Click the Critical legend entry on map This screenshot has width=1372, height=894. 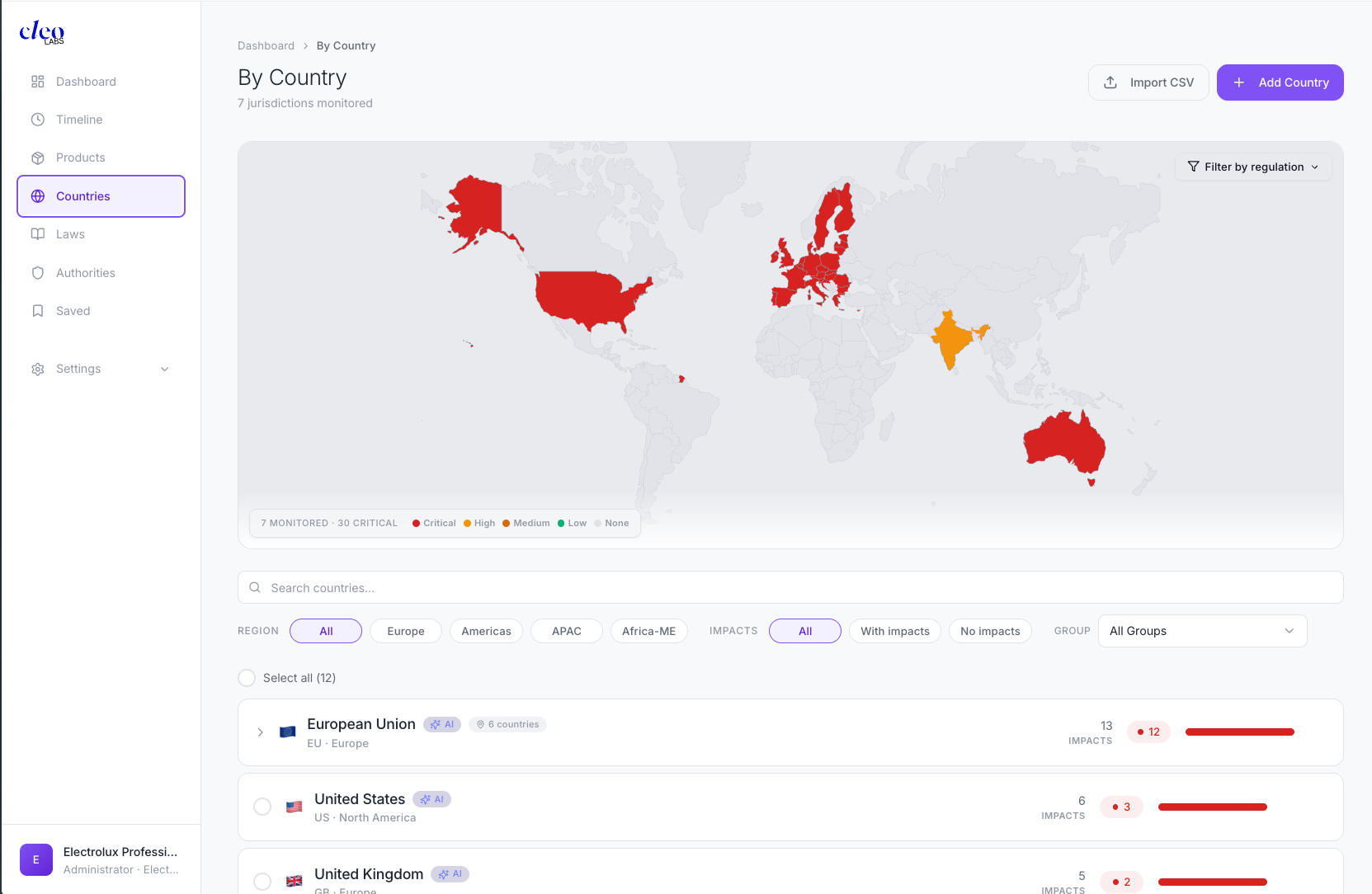click(x=434, y=523)
